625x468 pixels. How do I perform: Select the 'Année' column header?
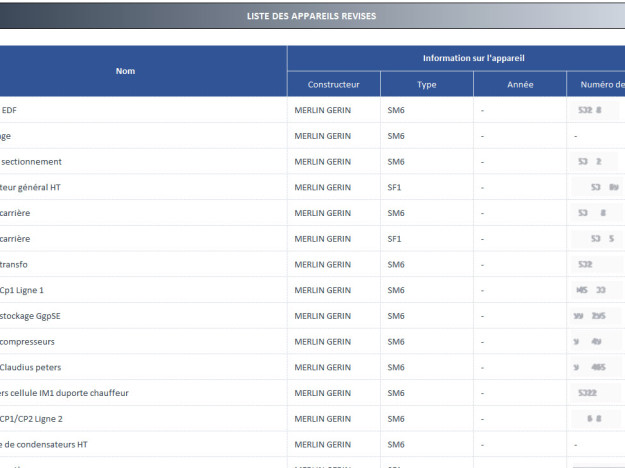point(519,84)
